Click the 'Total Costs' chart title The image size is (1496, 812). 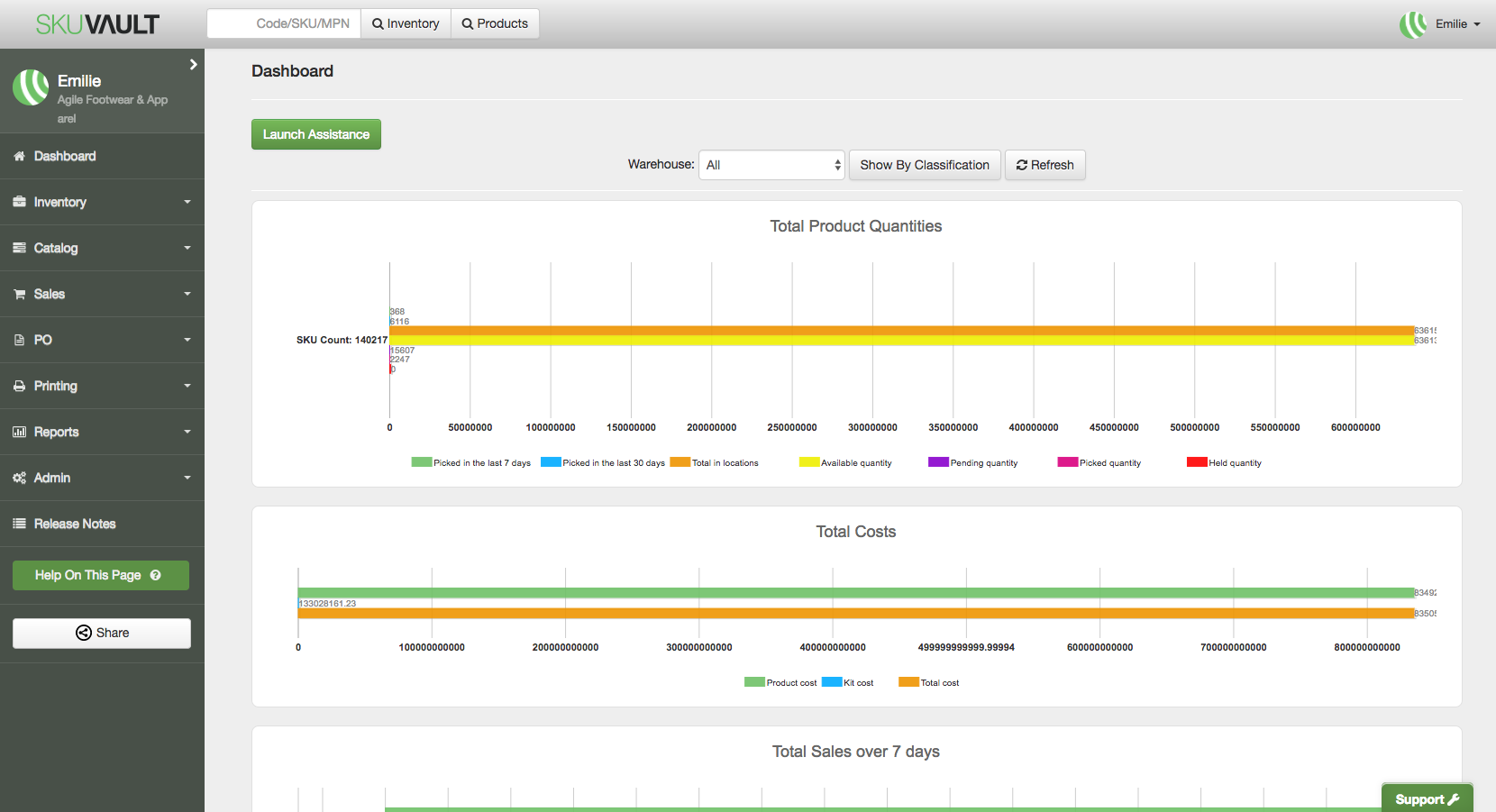point(856,532)
